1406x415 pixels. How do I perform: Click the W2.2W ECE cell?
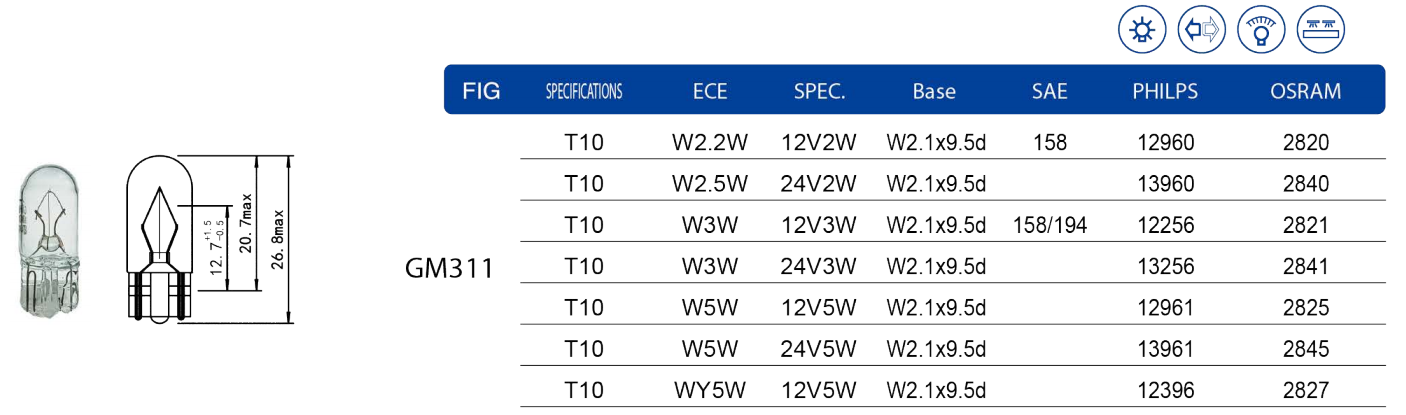click(710, 143)
